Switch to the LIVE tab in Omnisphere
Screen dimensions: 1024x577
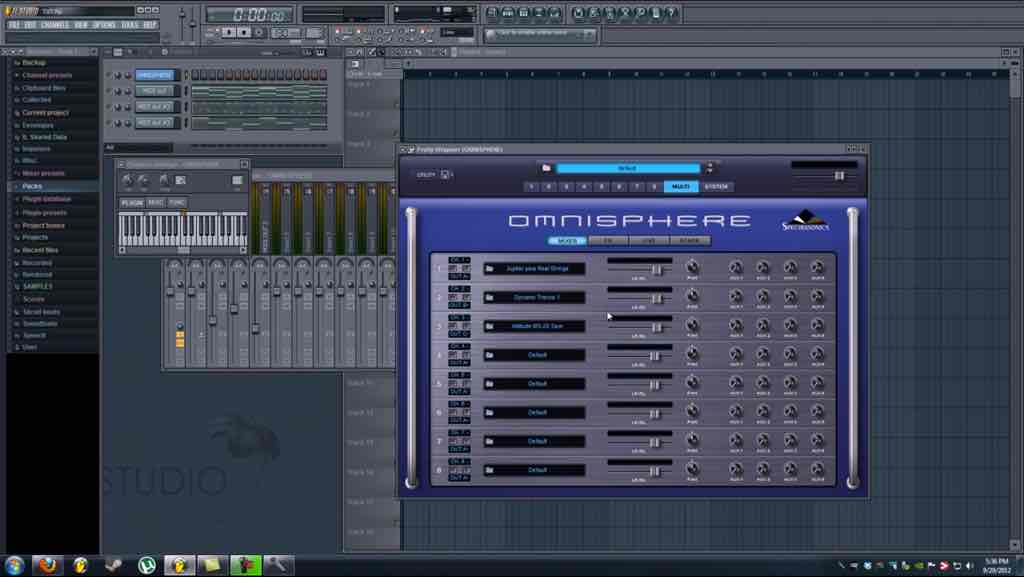click(x=648, y=241)
